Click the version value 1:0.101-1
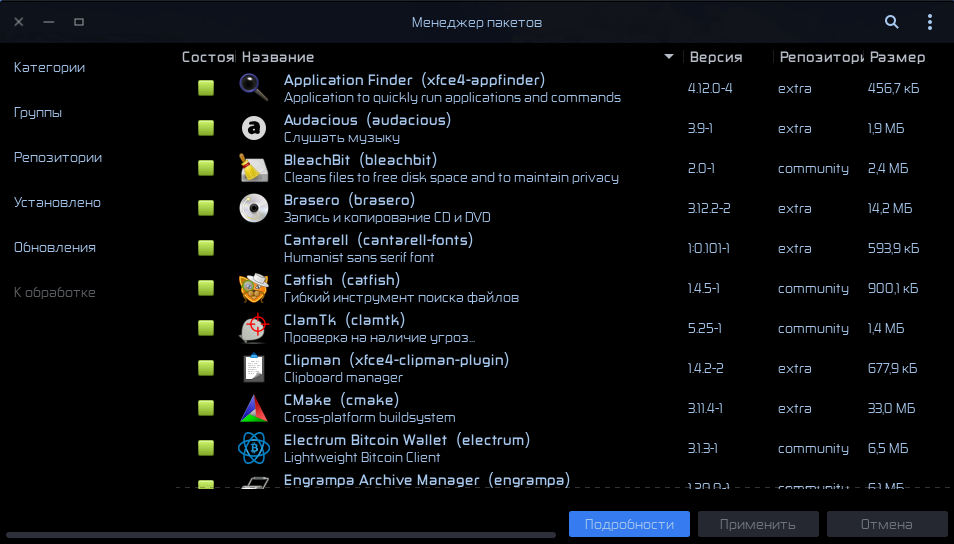The height and width of the screenshot is (544, 954). [x=708, y=248]
